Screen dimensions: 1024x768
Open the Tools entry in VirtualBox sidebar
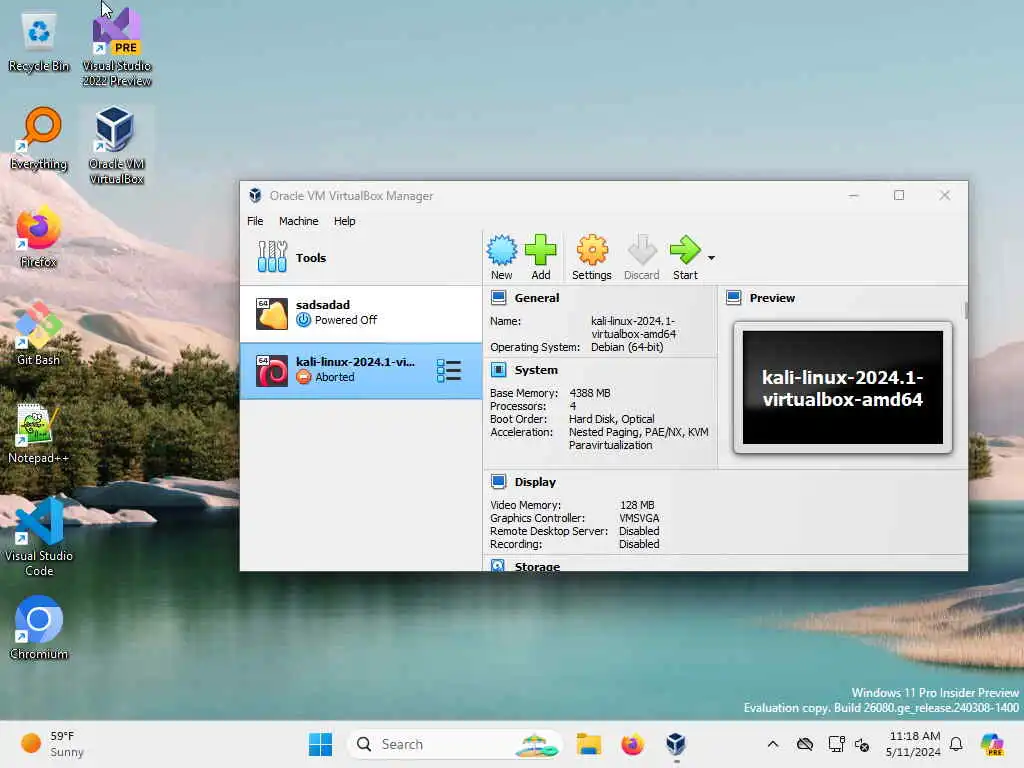click(x=360, y=257)
